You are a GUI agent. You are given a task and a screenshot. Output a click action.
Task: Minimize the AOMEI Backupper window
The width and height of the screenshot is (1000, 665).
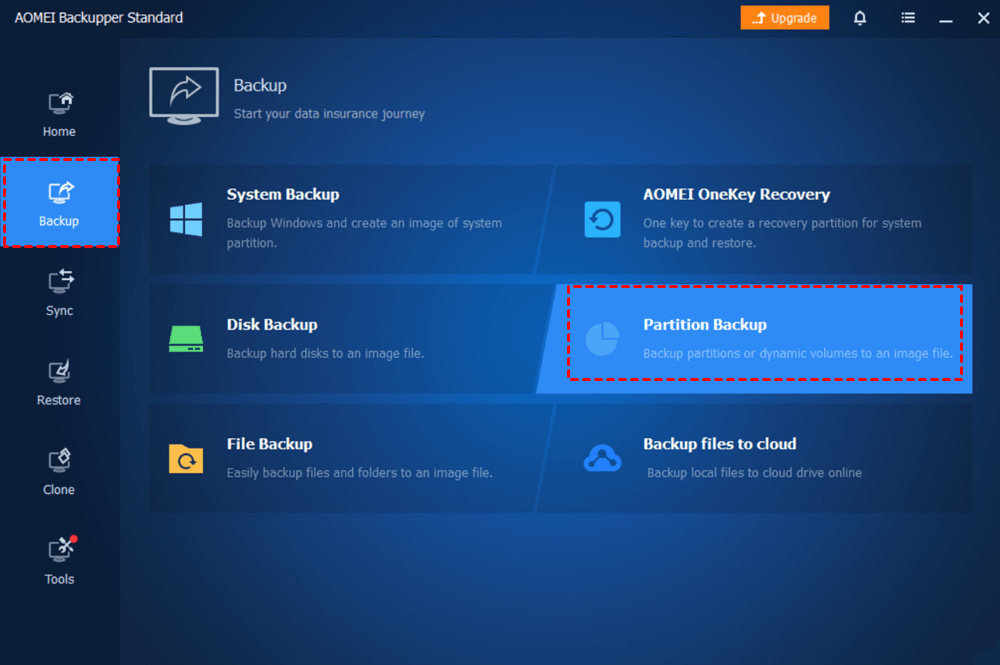(946, 19)
